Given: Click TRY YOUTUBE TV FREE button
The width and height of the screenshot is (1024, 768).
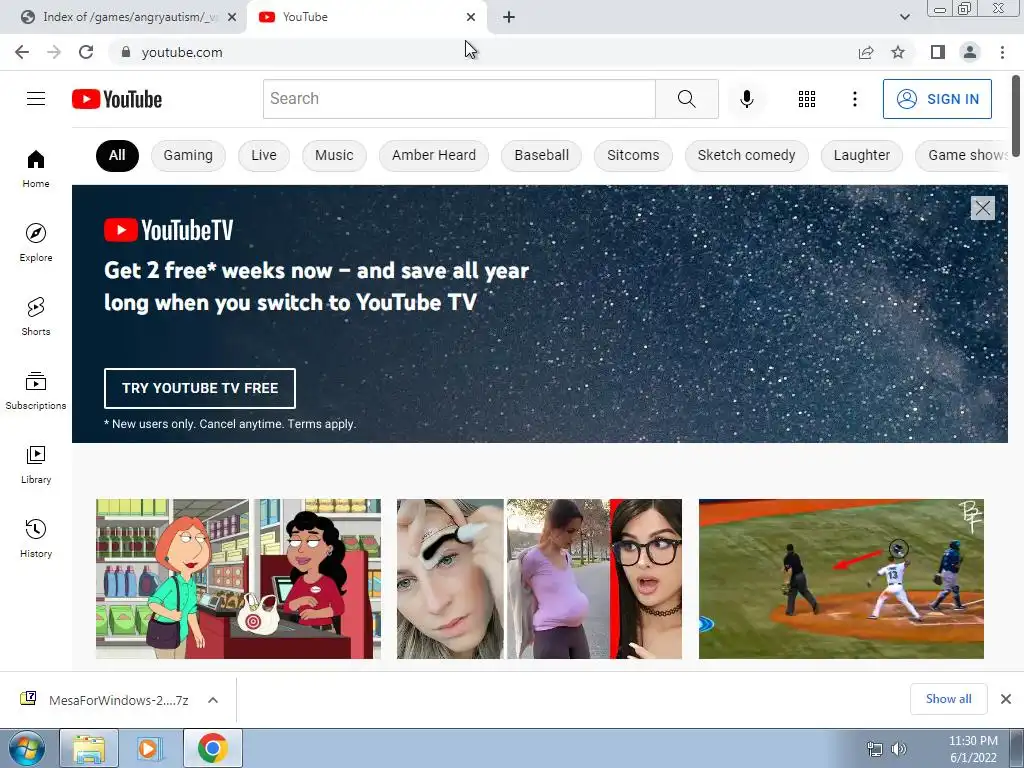Looking at the screenshot, I should click(200, 388).
